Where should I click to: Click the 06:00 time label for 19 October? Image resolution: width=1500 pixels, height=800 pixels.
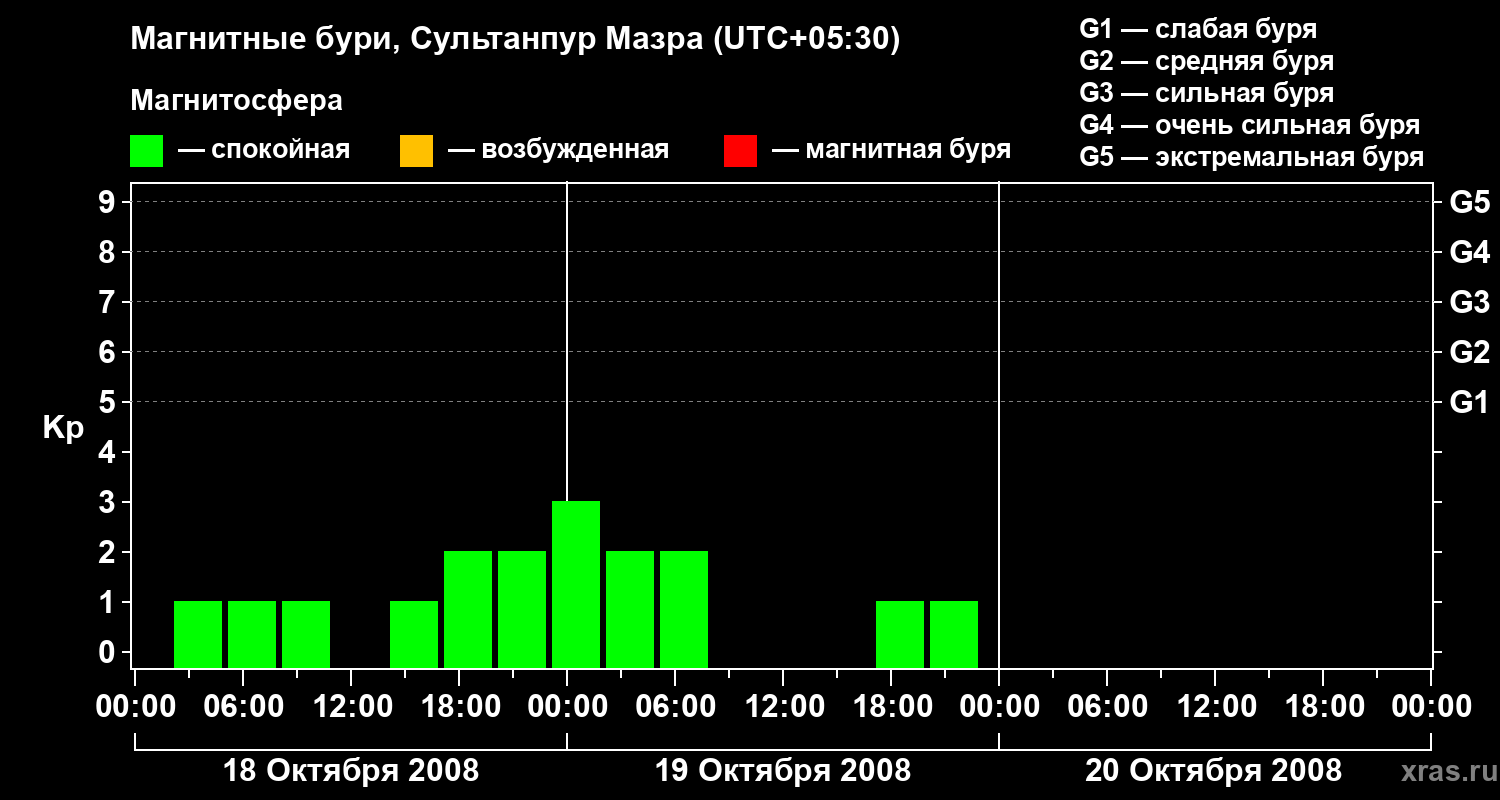[674, 707]
